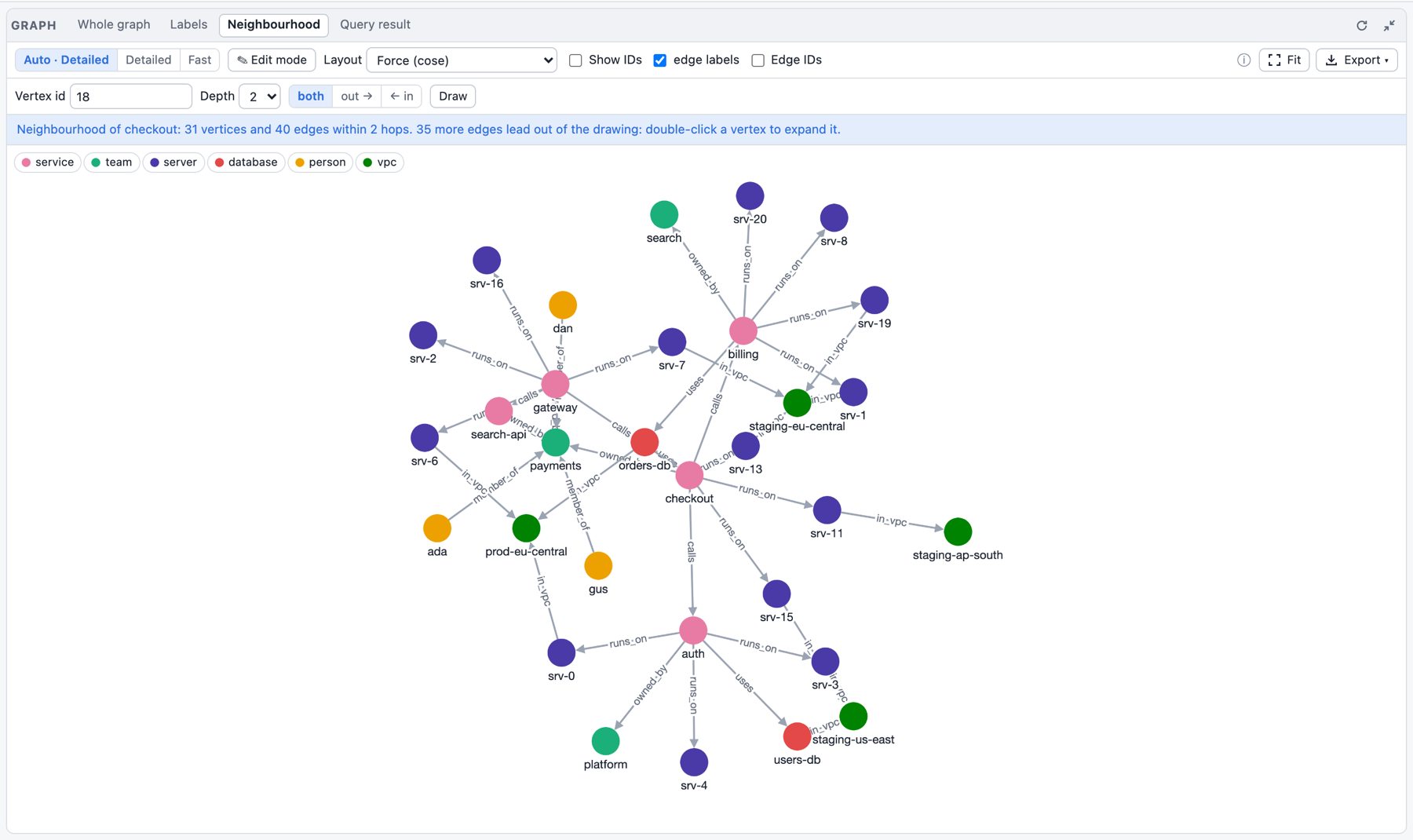The width and height of the screenshot is (1413, 840).
Task: Uncheck the edge labels checkbox
Action: point(660,60)
